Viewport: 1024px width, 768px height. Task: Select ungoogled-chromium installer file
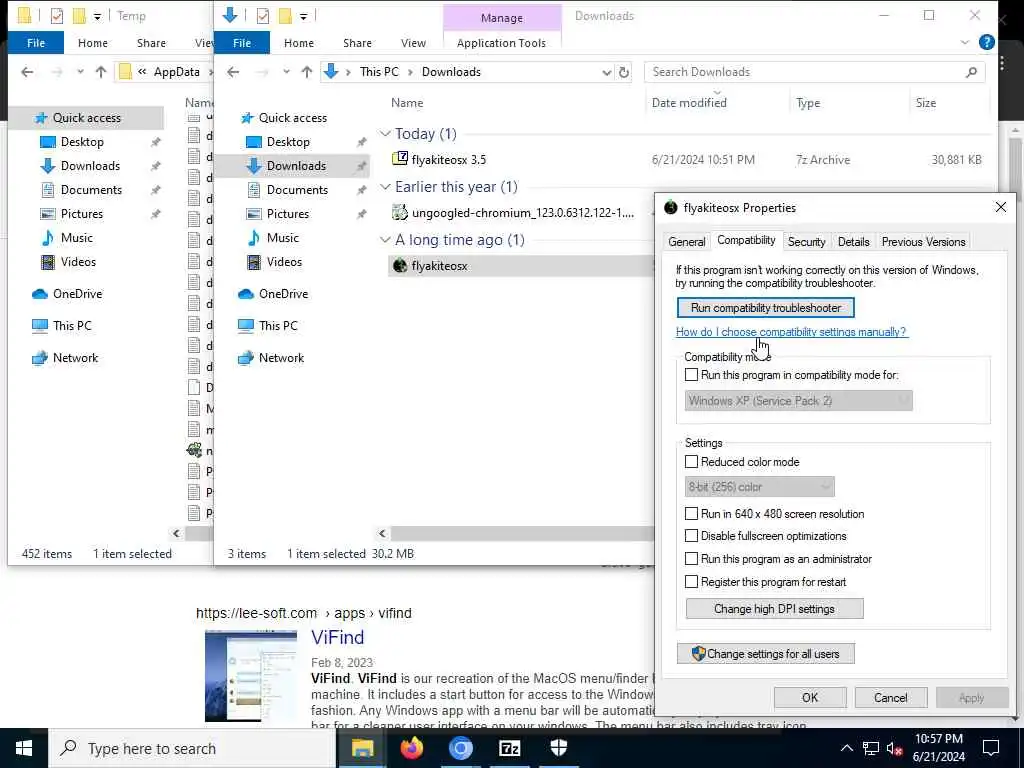click(x=513, y=213)
